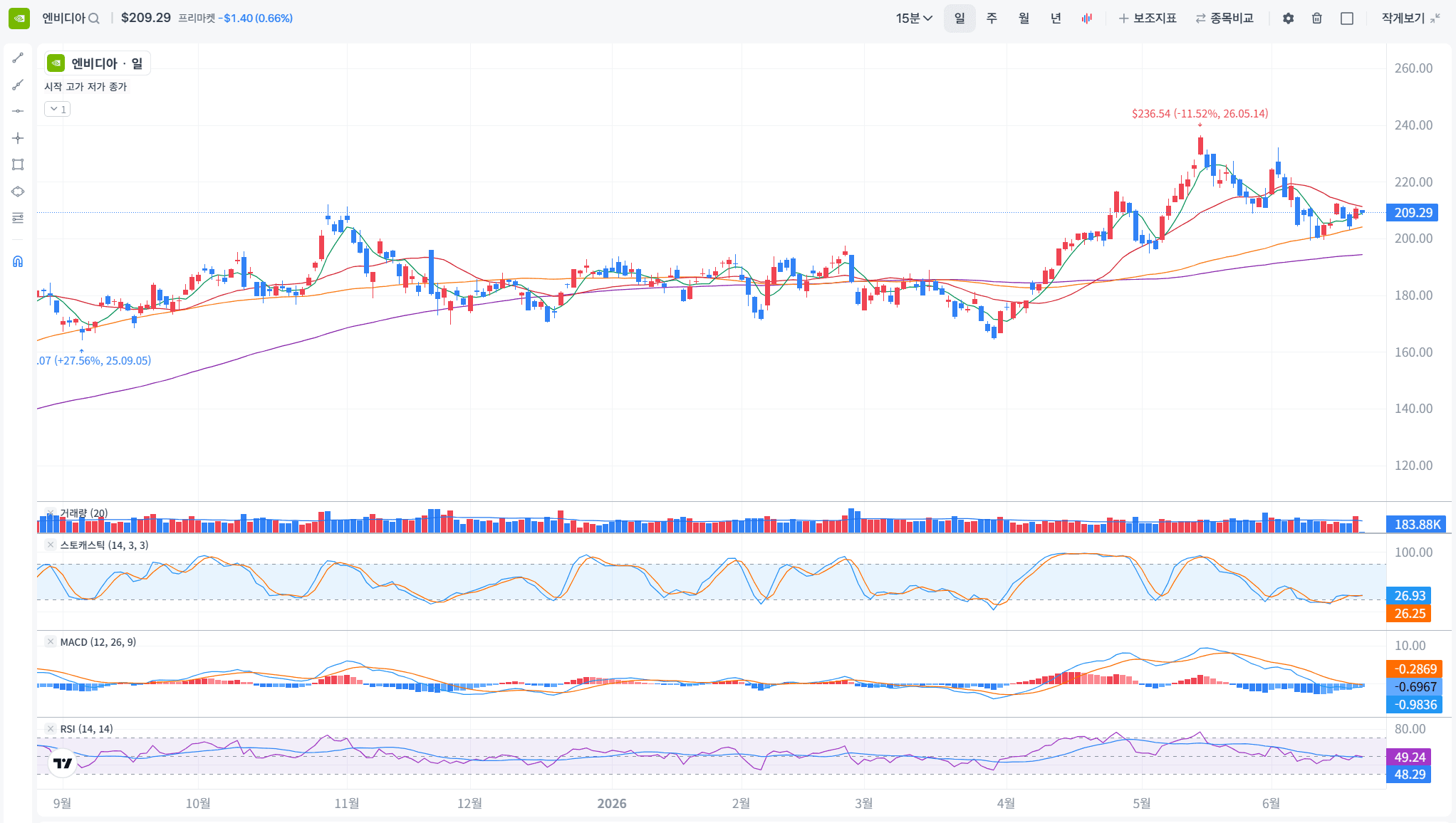Switch to yearly 년 timeframe
Image resolution: width=1456 pixels, height=823 pixels.
[1056, 19]
